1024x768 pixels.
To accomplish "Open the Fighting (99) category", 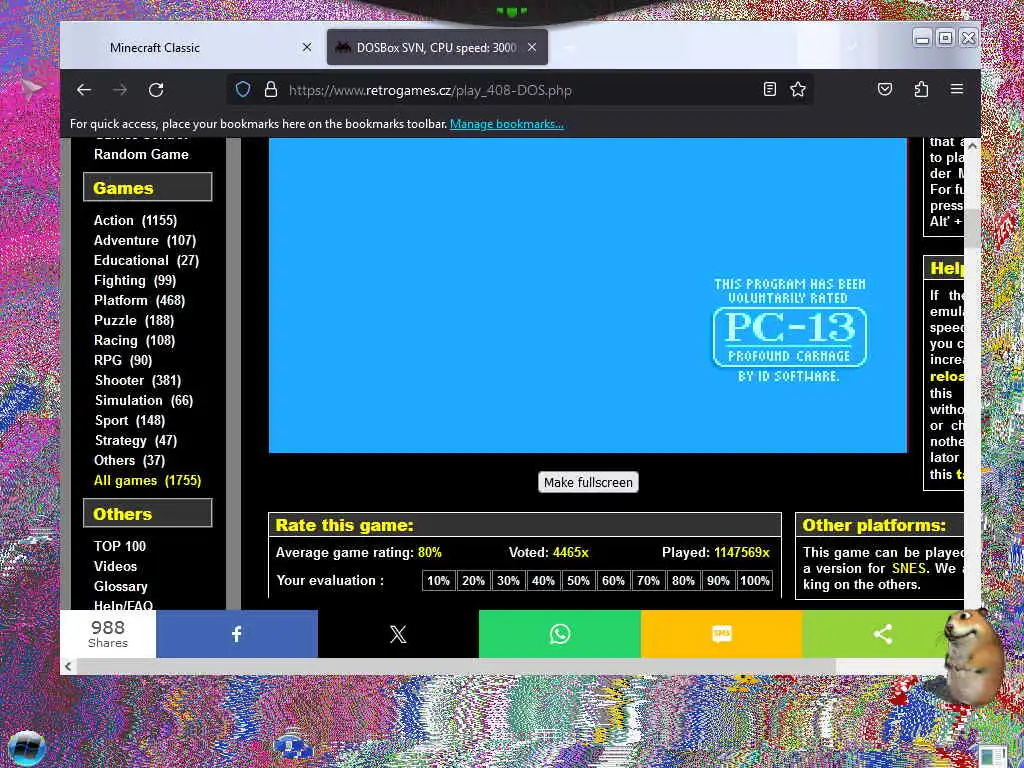I will 135,280.
